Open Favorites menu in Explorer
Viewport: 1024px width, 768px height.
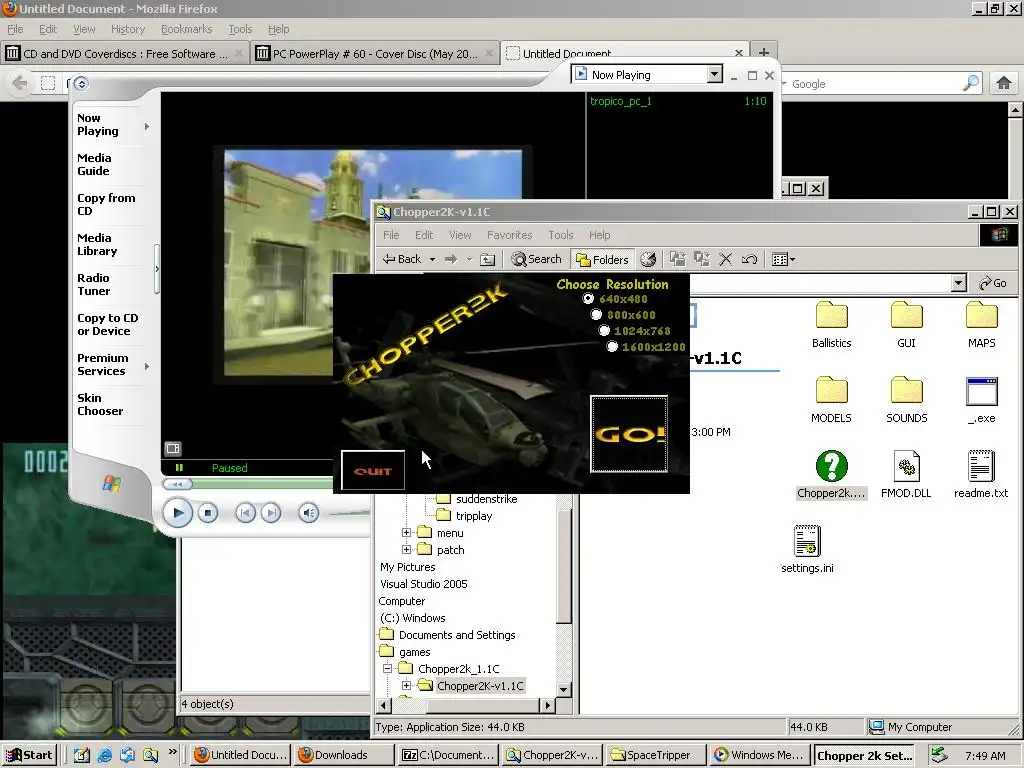[x=509, y=235]
